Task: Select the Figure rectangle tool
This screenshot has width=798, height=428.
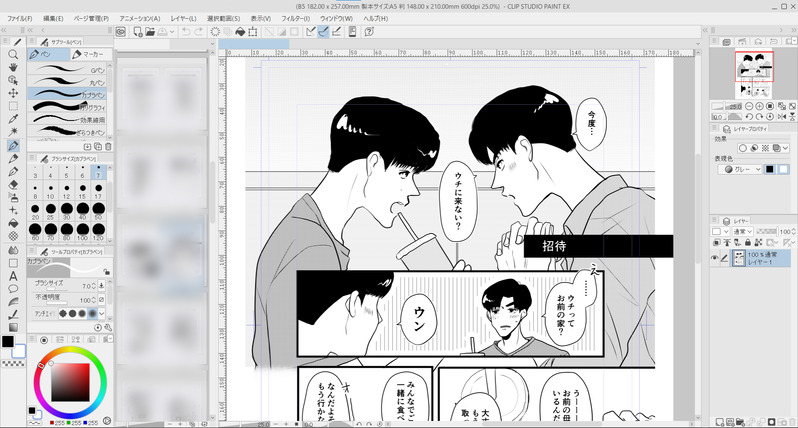Action: coord(13,263)
